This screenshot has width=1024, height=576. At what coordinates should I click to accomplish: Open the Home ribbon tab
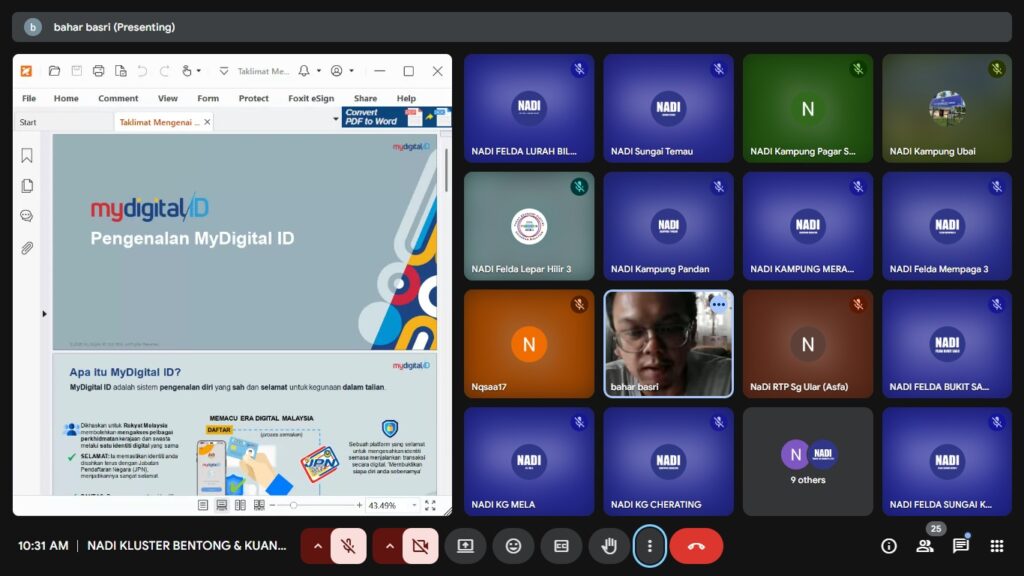click(x=66, y=98)
